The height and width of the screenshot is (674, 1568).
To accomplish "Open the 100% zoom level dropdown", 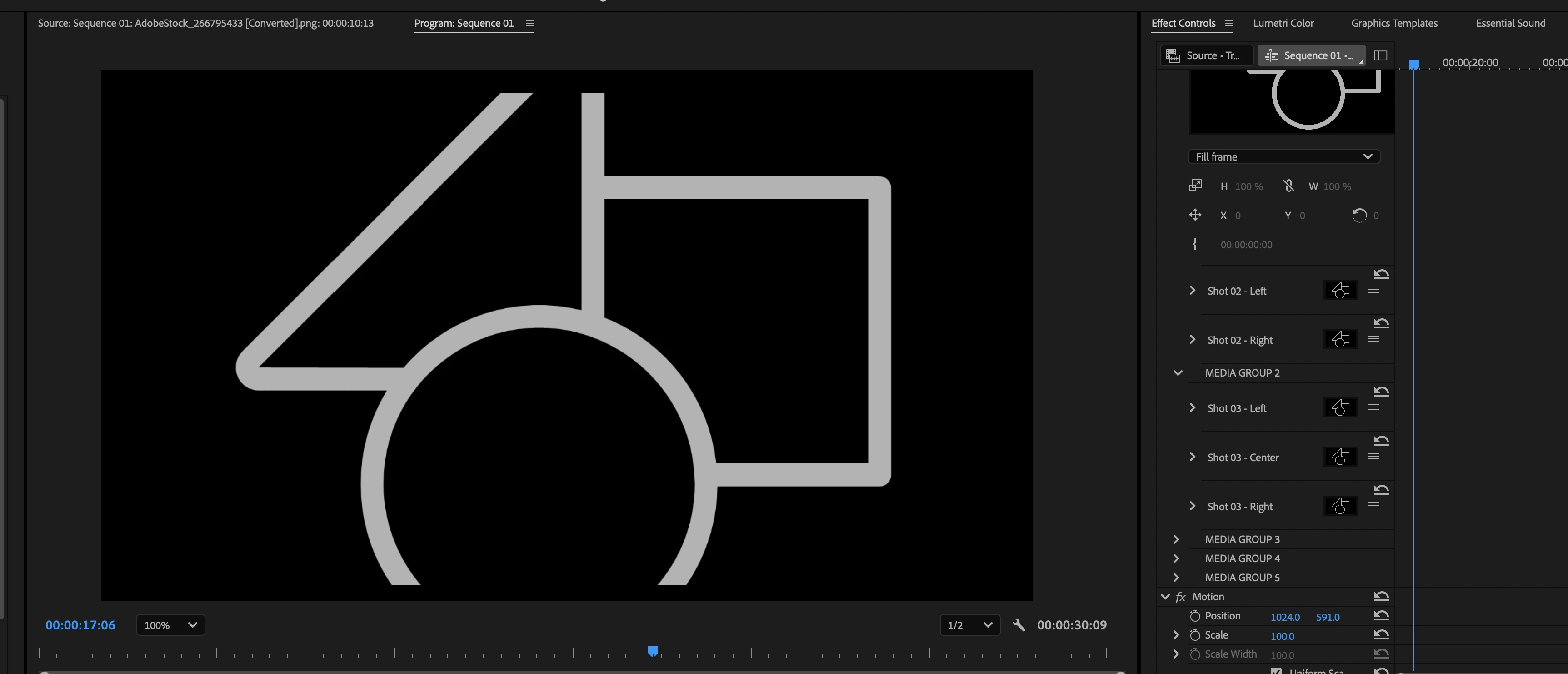I will [170, 625].
